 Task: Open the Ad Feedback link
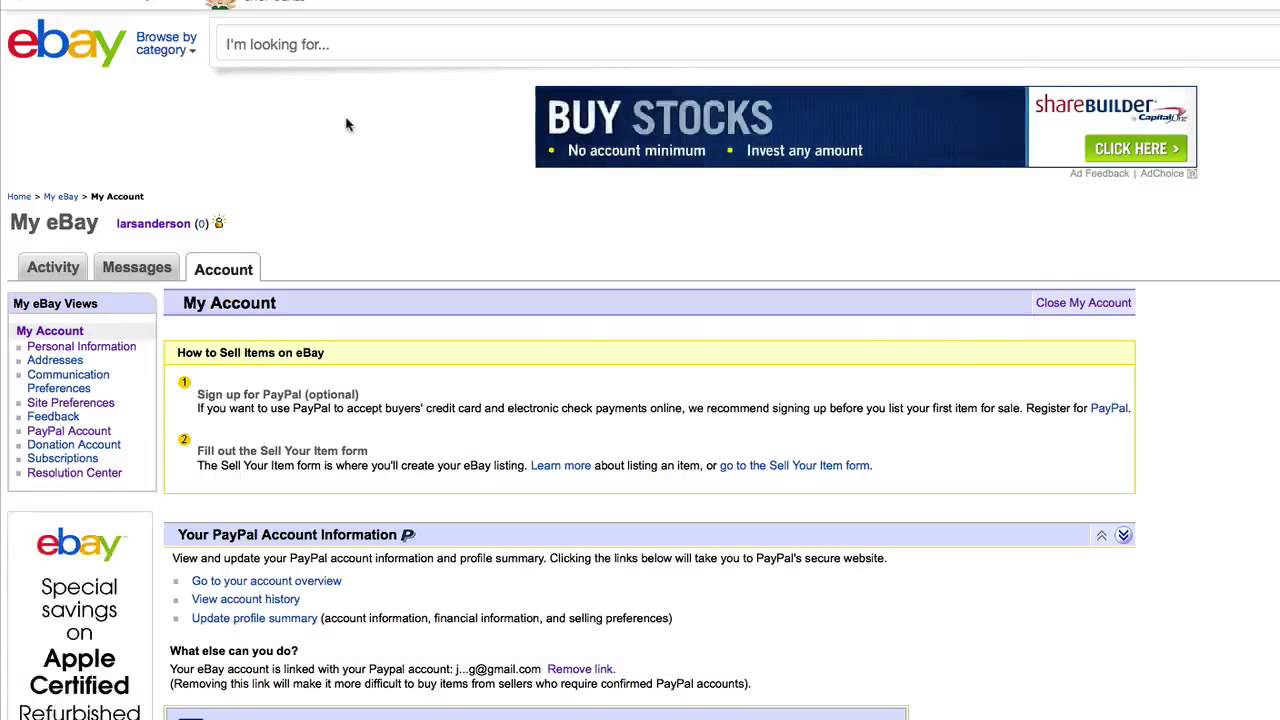coord(1099,173)
